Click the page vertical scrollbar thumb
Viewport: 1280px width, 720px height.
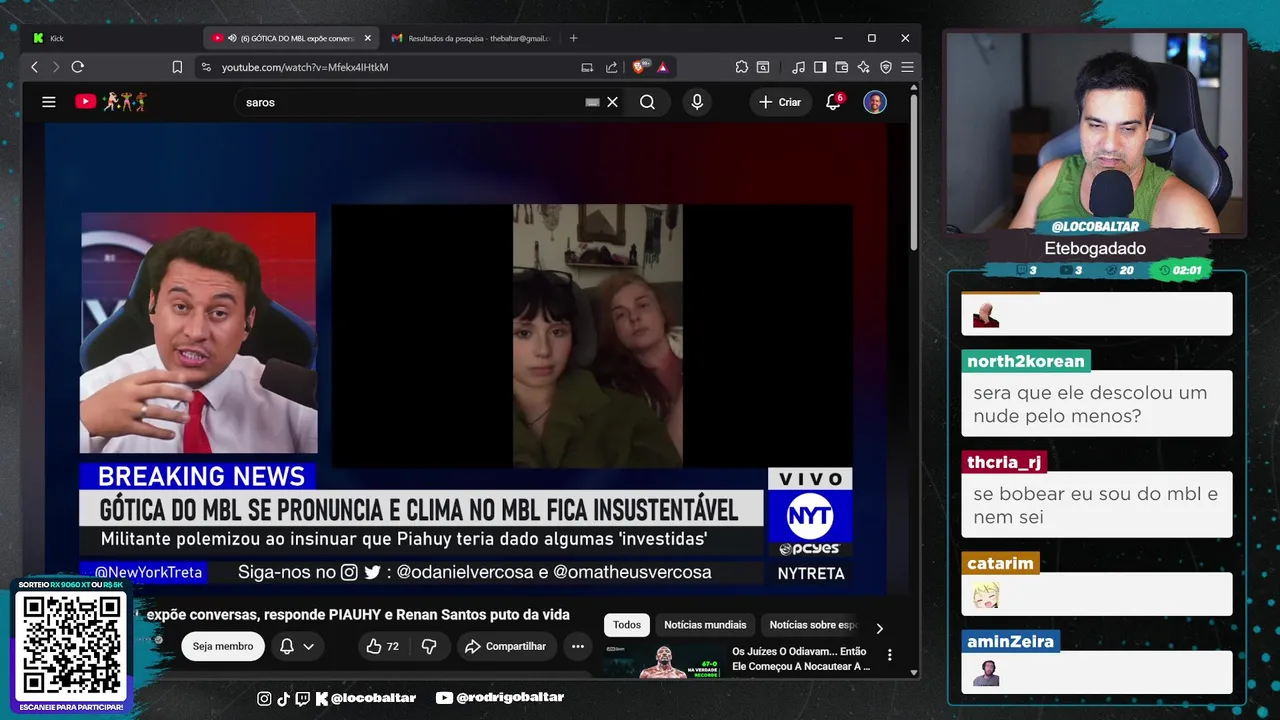(913, 170)
